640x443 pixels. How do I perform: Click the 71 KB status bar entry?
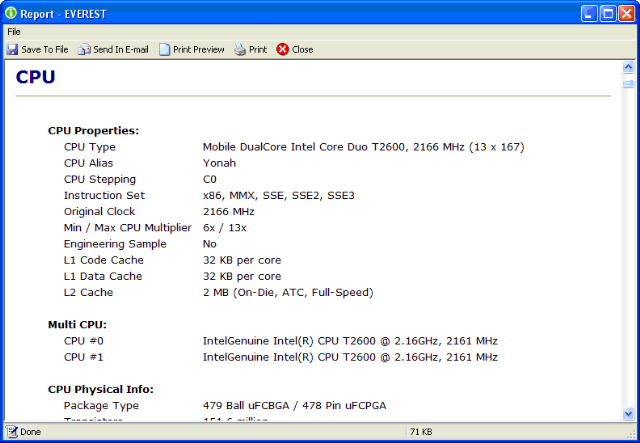click(x=421, y=432)
